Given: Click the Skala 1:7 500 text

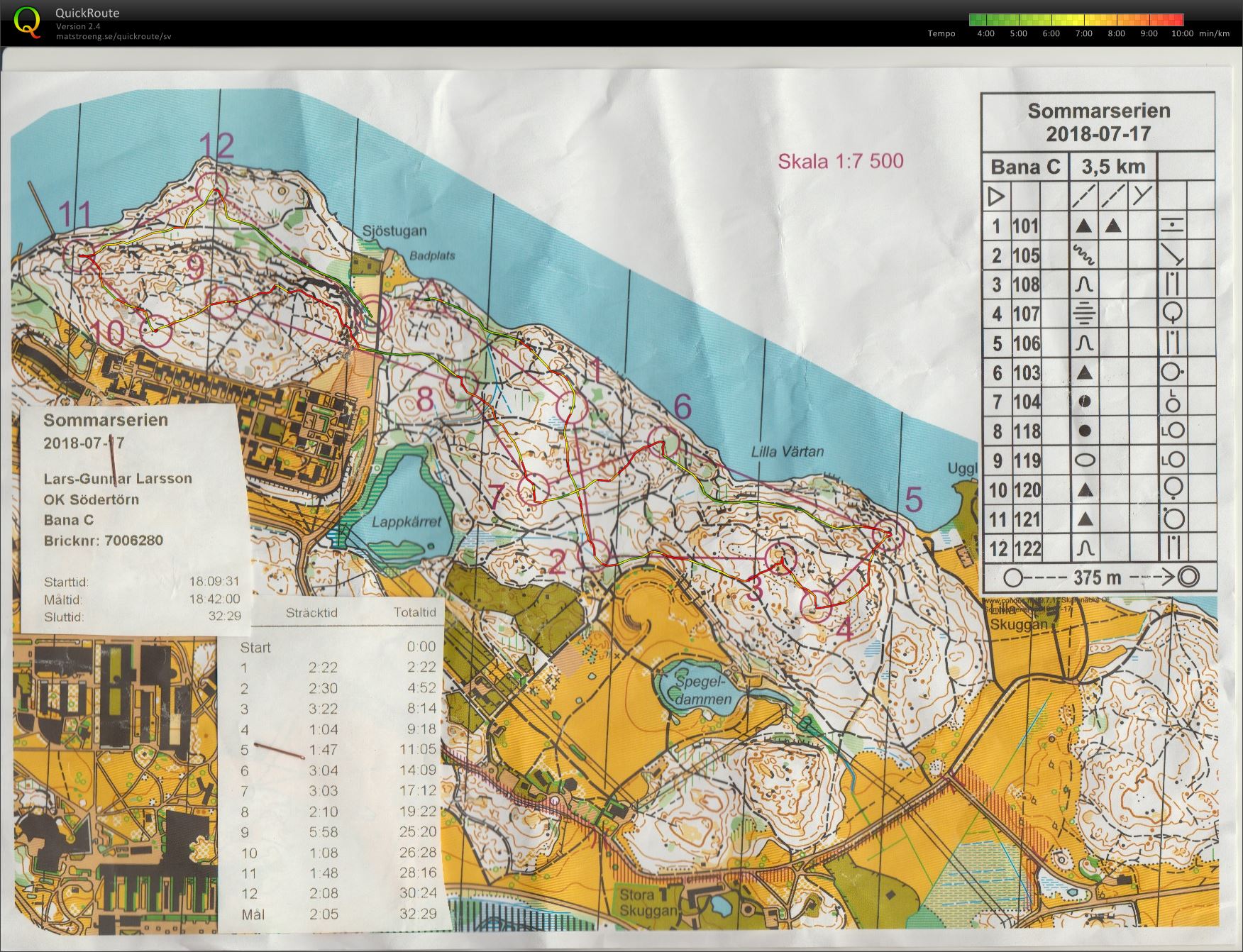Looking at the screenshot, I should [x=841, y=161].
